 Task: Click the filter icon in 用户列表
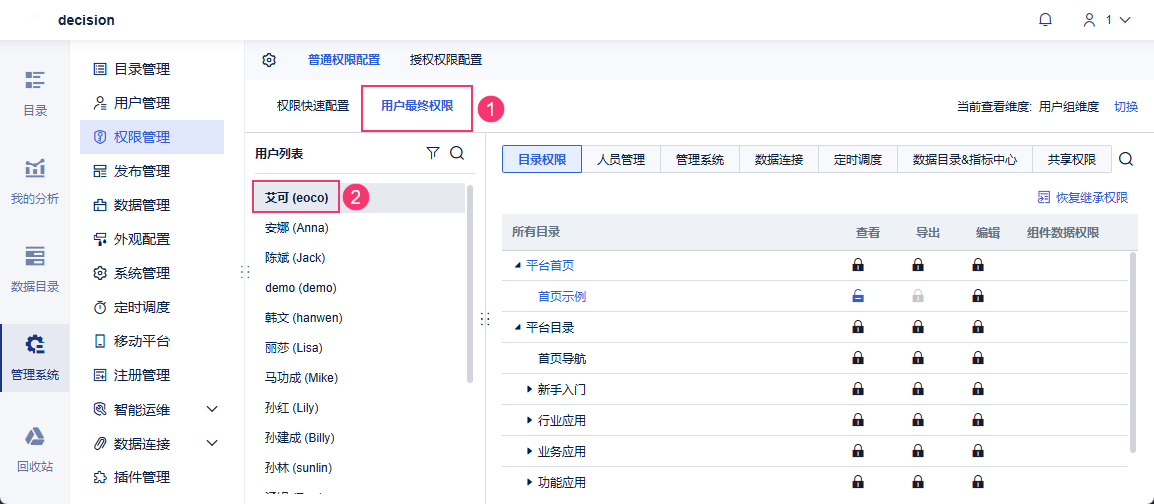click(433, 153)
